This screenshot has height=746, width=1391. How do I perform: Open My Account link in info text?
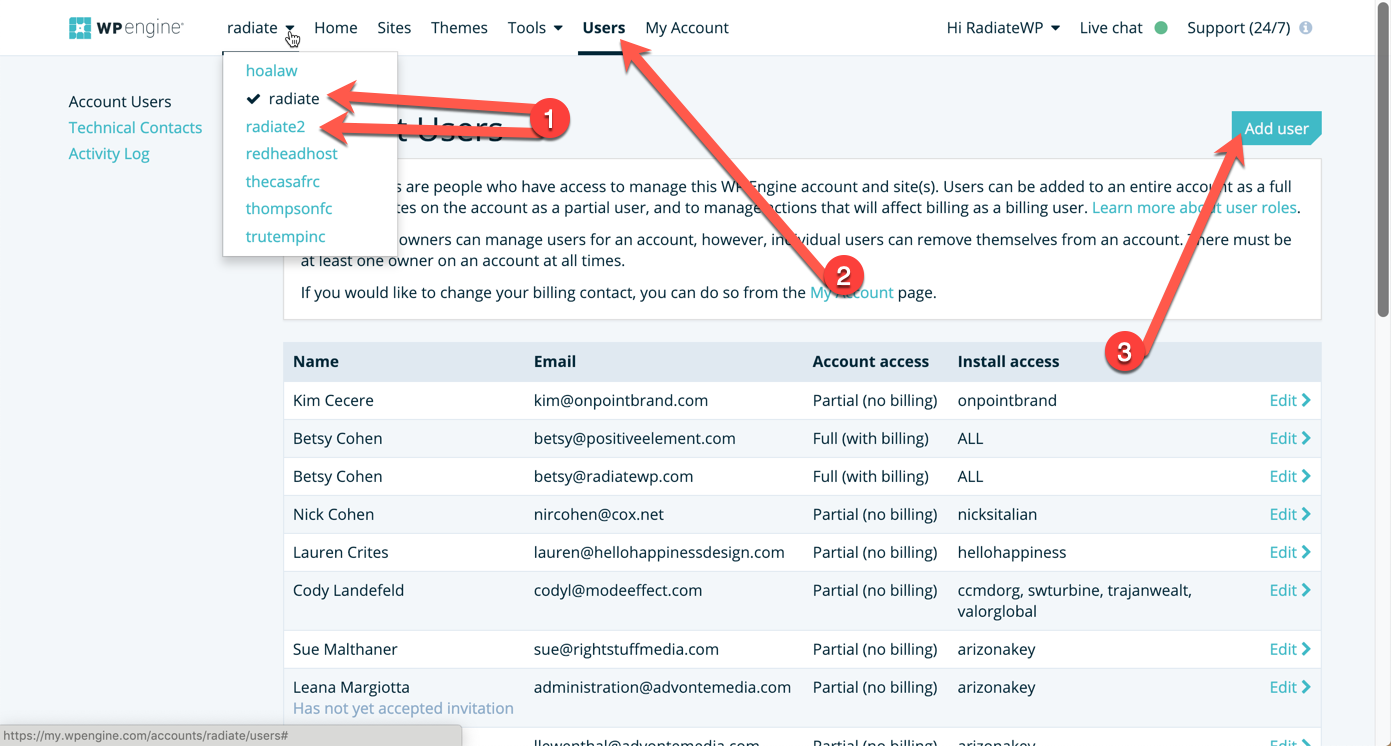[x=851, y=292]
